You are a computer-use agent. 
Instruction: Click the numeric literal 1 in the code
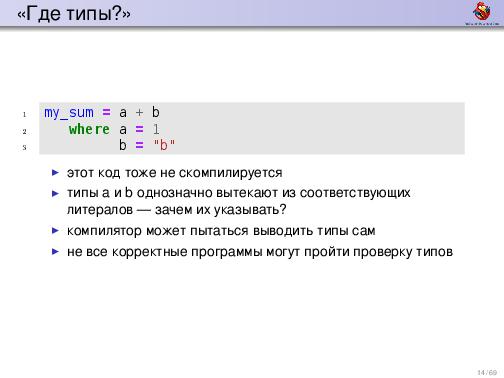pos(156,129)
